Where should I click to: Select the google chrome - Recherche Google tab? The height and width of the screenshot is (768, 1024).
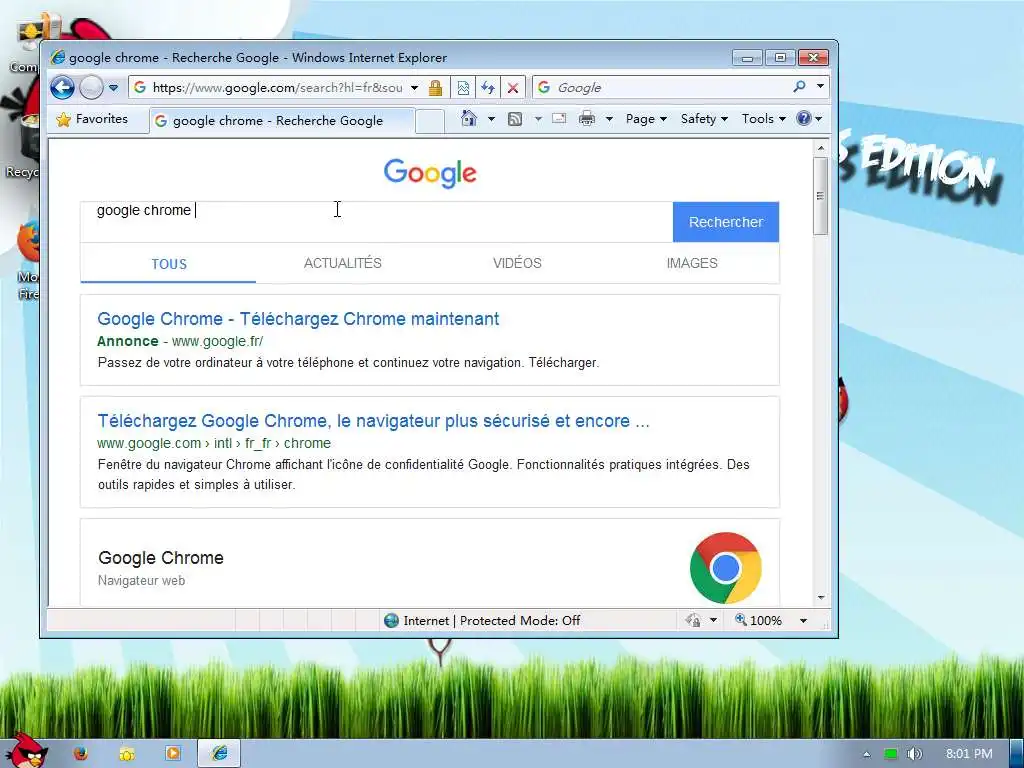(281, 121)
